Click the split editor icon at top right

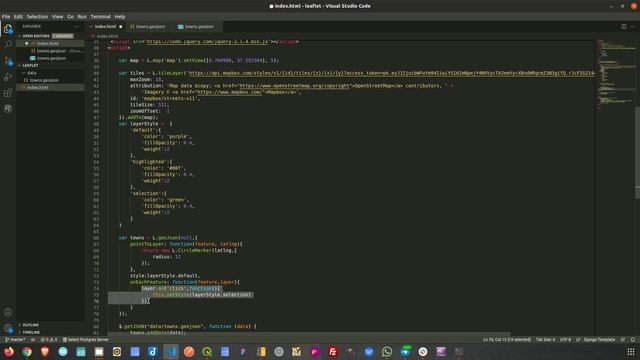click(x=624, y=27)
